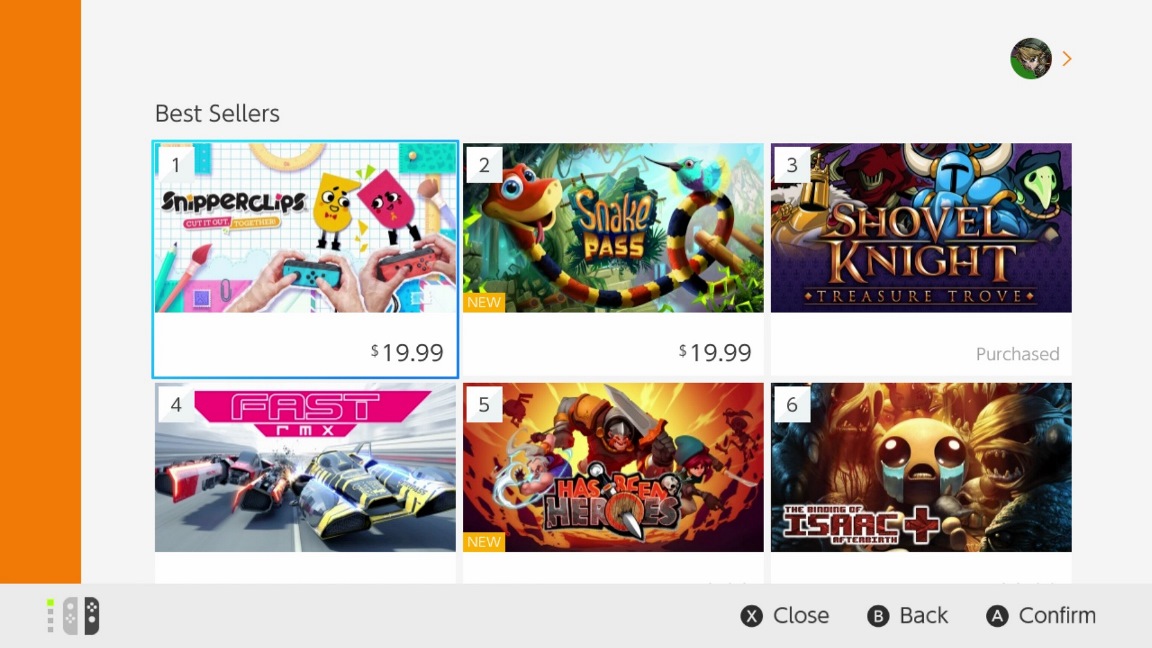Image resolution: width=1152 pixels, height=648 pixels.
Task: Open Snake Pass game thumbnail
Action: click(613, 228)
